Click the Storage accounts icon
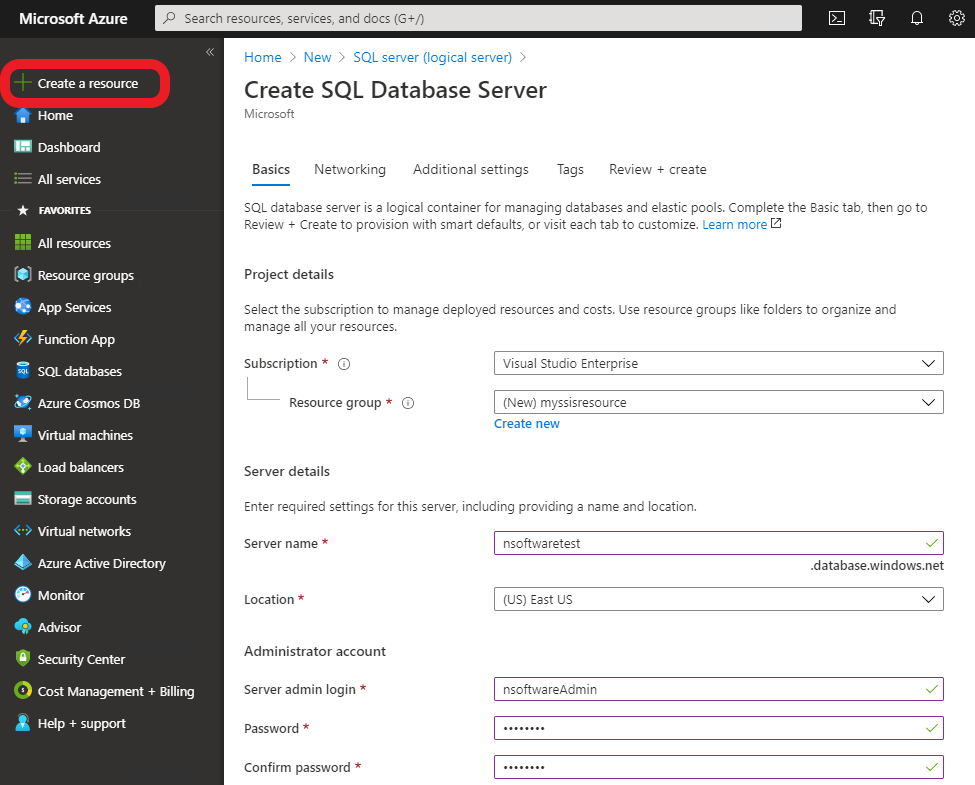 click(x=22, y=499)
